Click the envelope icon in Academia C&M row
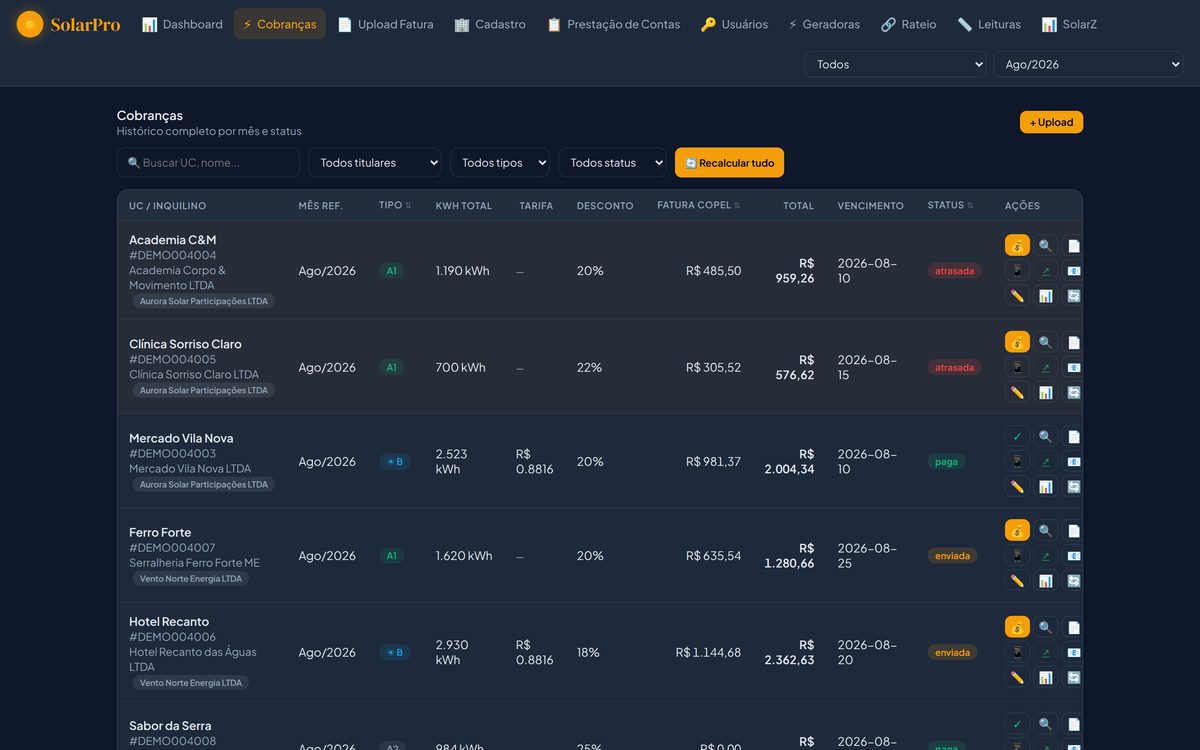Screen dimensions: 1200x750 (1073, 270)
